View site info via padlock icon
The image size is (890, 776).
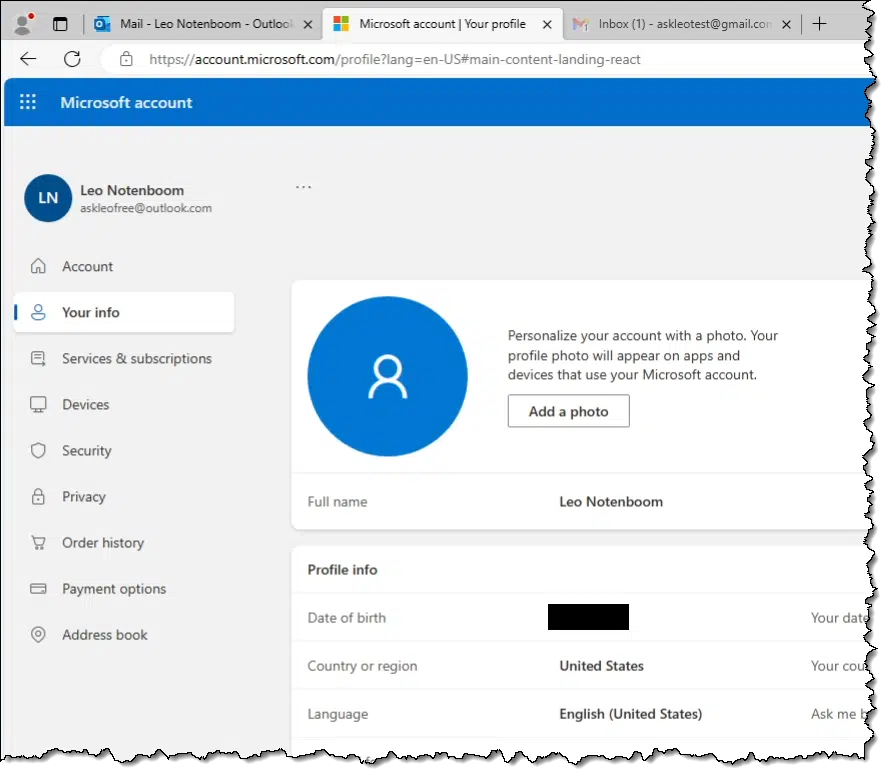coord(126,59)
